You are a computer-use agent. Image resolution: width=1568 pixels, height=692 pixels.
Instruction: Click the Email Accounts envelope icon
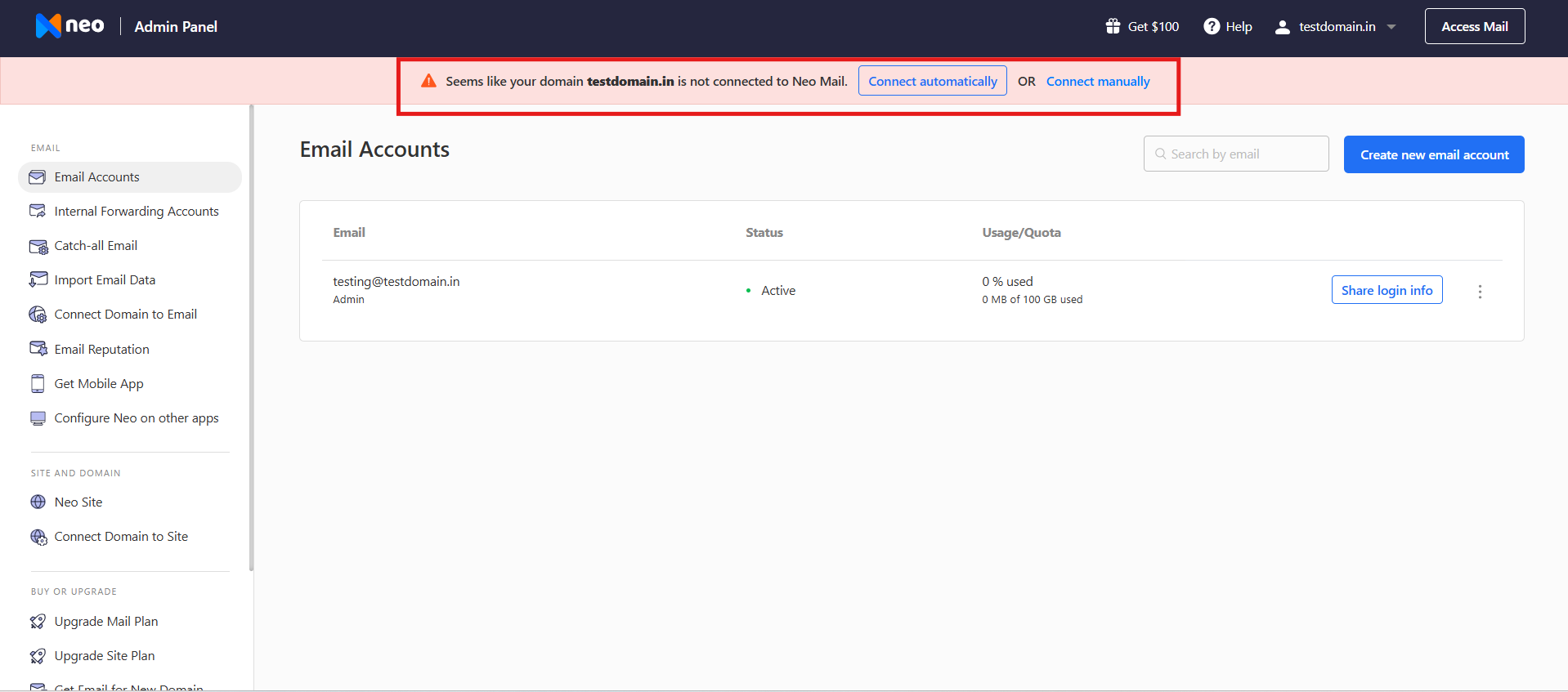pyautogui.click(x=38, y=177)
